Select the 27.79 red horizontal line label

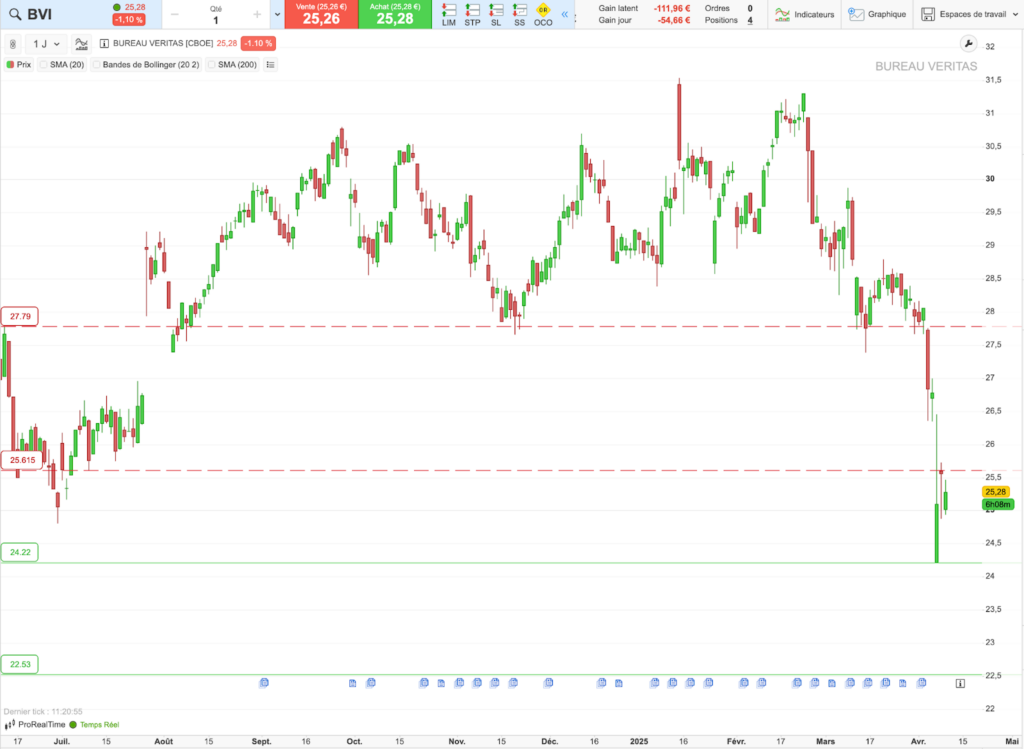click(x=20, y=317)
